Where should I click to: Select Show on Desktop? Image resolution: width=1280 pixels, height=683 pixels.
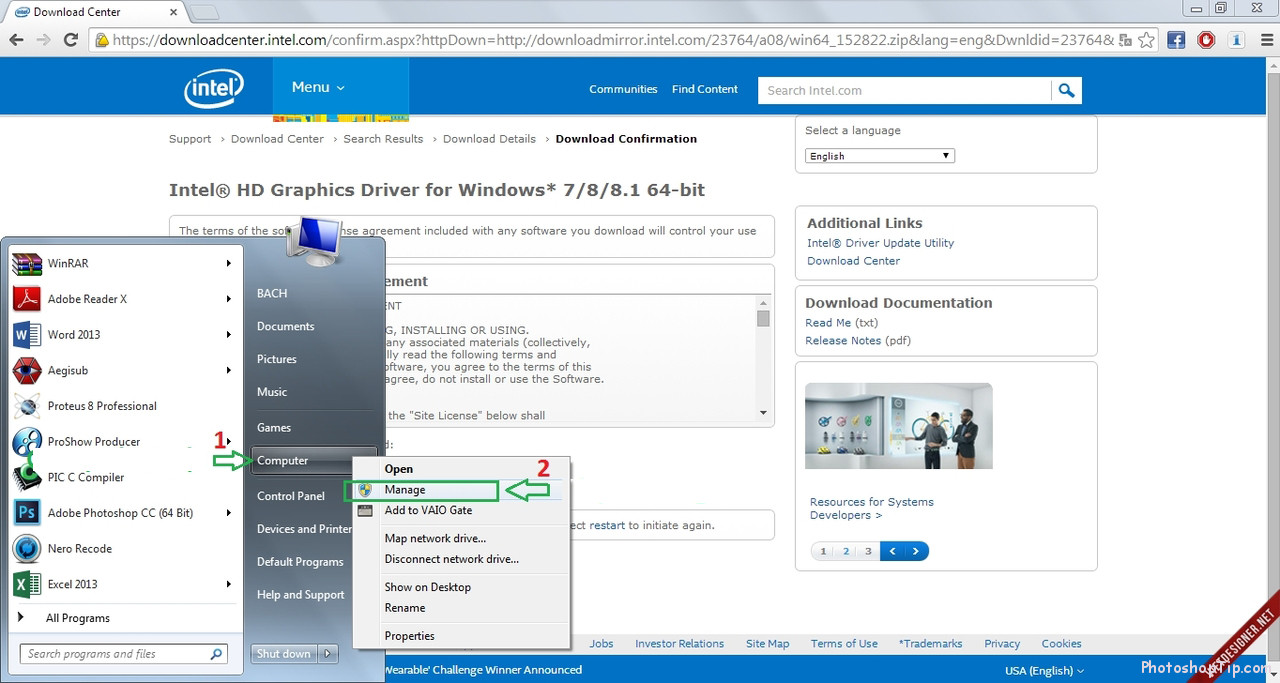(462, 587)
